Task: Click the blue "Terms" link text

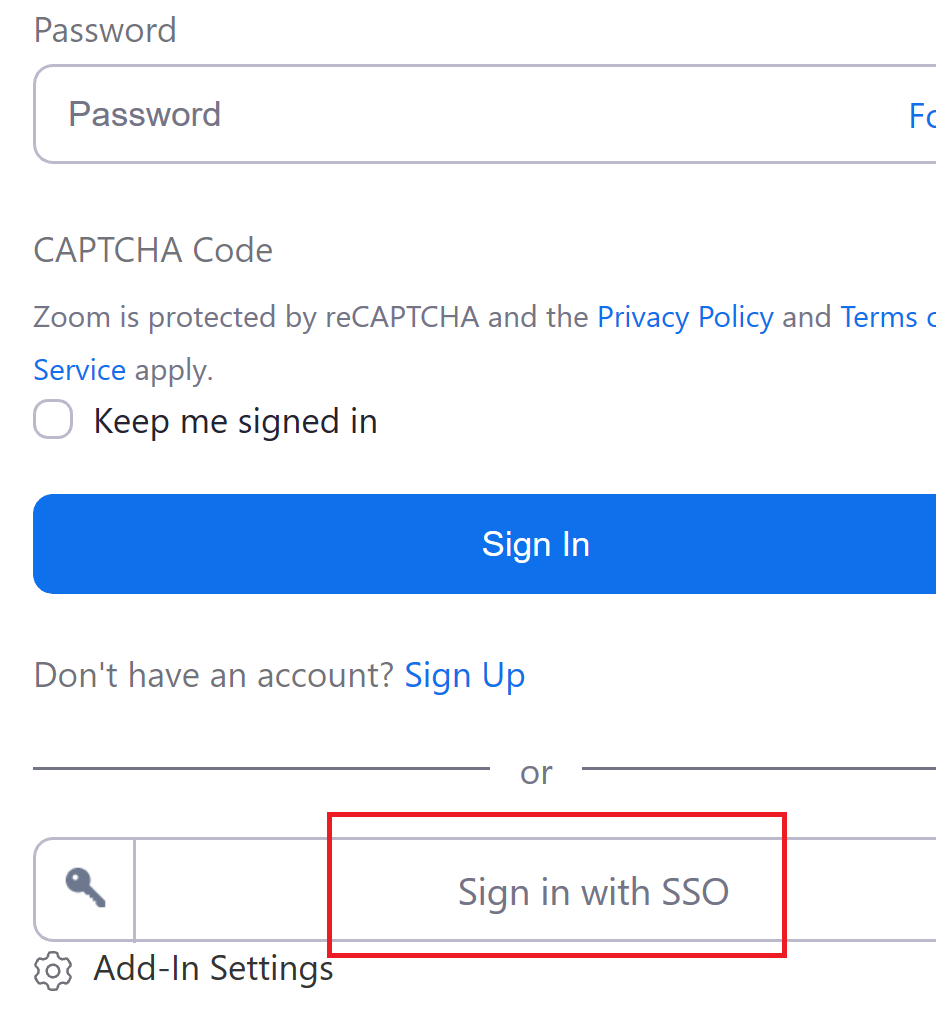Action: coord(879,318)
